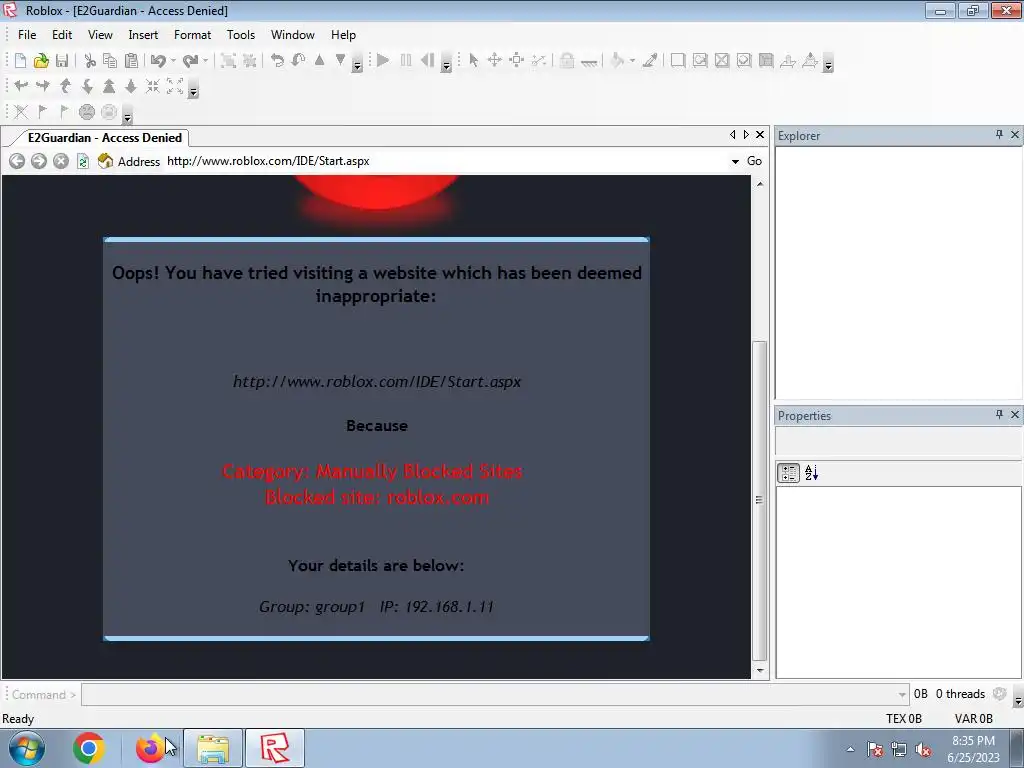
Task: Toggle Categorized view in Properties panel
Action: point(788,473)
